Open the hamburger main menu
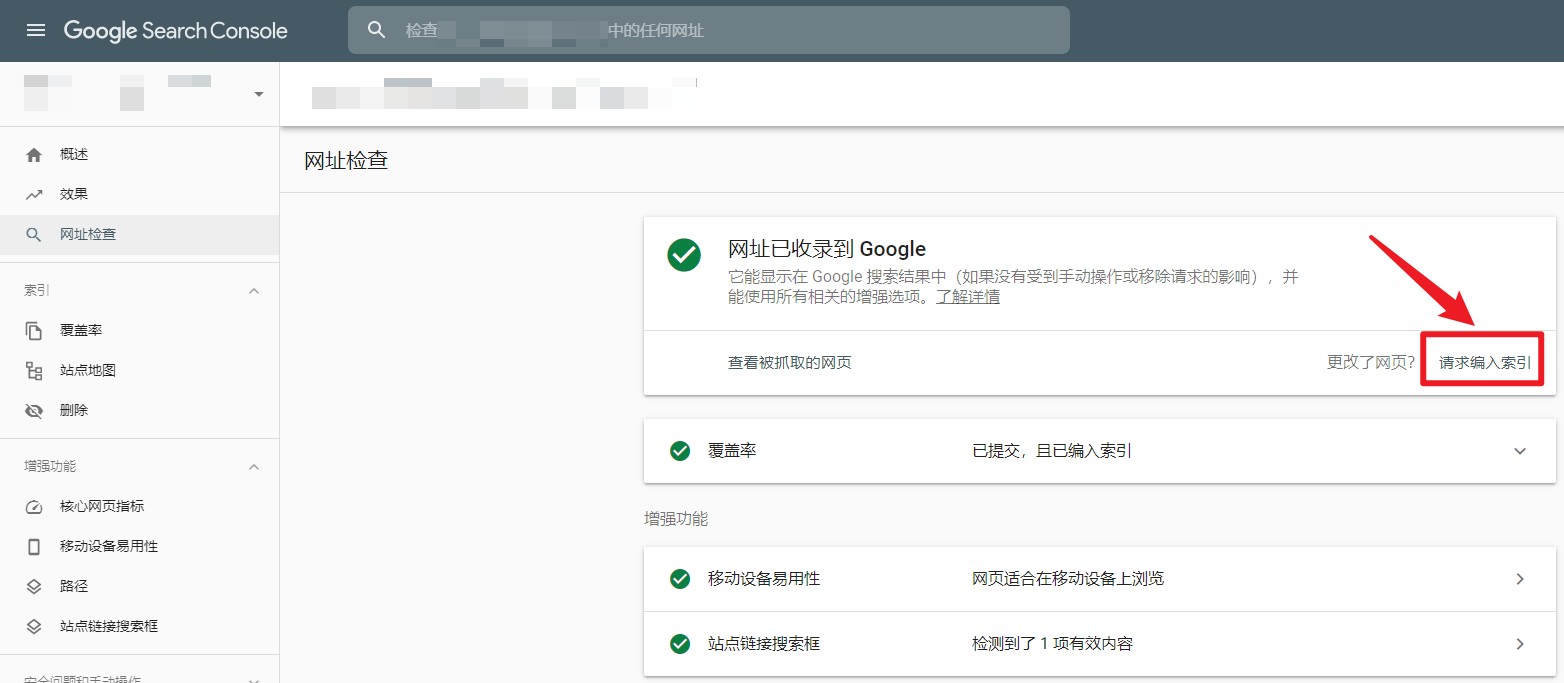Screen dimensions: 1564x683 click(36, 30)
